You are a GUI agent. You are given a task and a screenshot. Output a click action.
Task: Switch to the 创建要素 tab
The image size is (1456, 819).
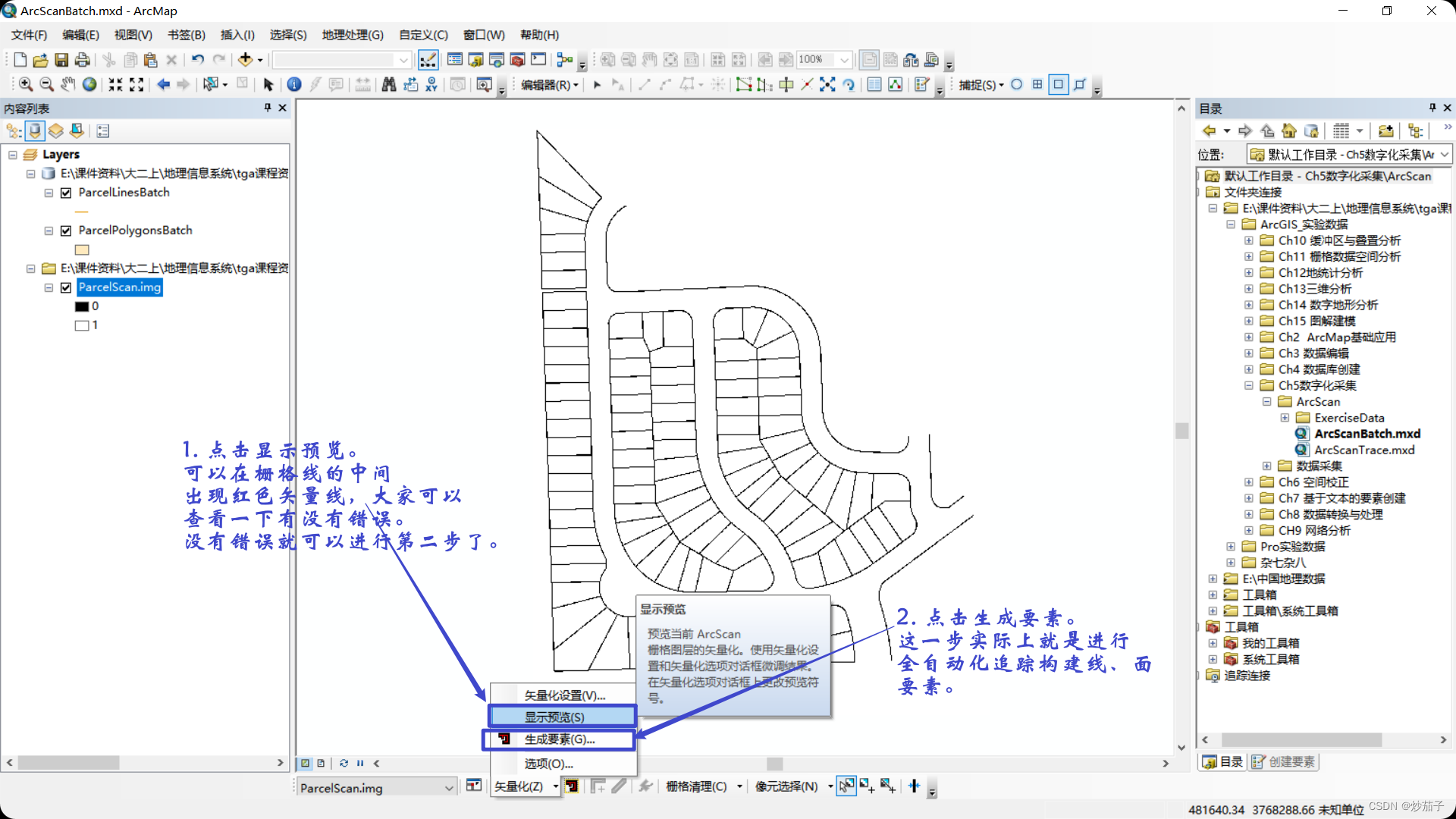(1284, 762)
